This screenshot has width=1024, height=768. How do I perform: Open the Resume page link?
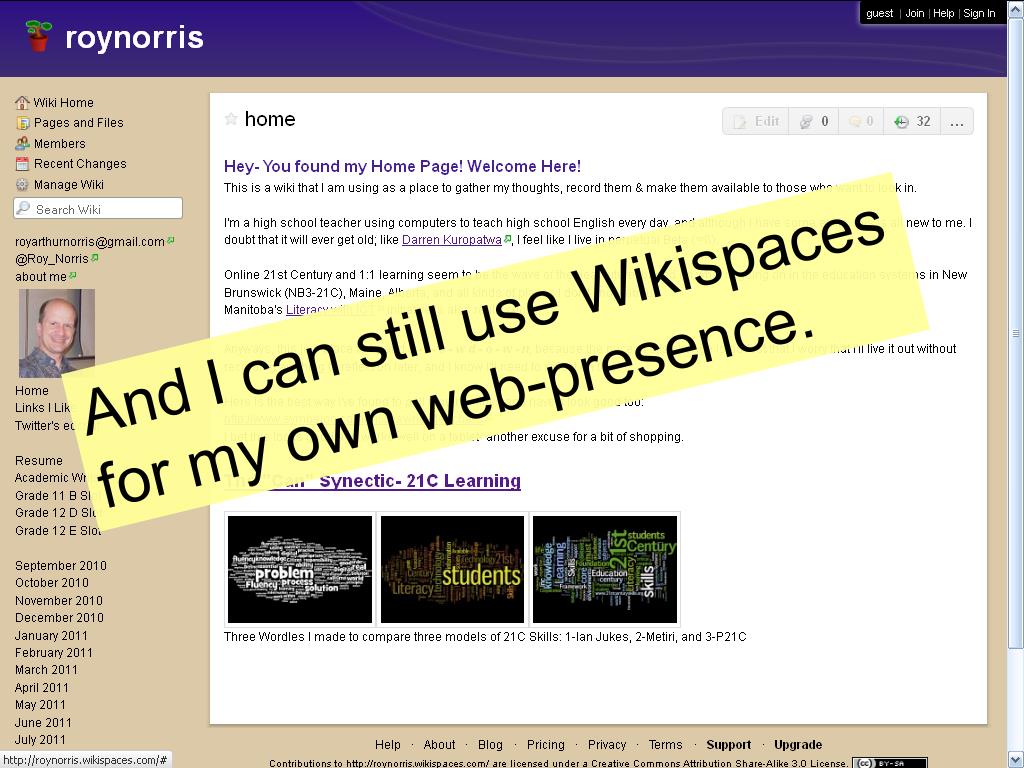39,460
